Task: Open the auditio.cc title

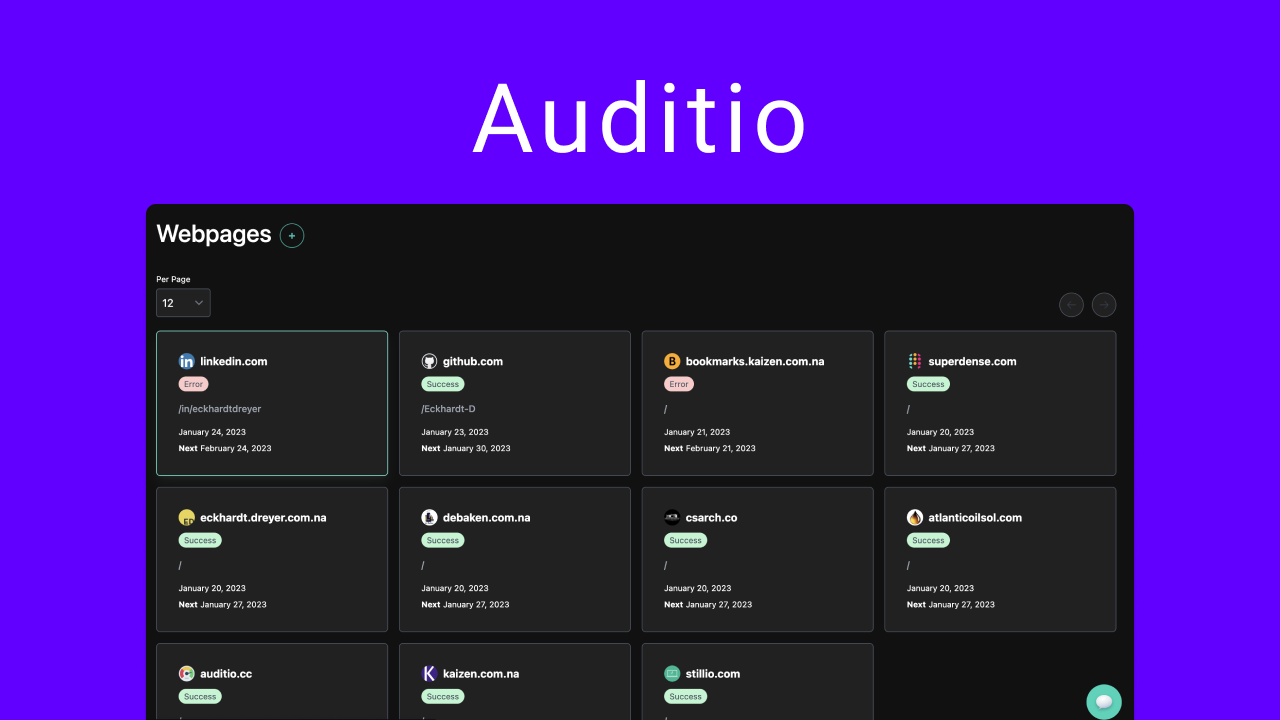Action: point(226,673)
